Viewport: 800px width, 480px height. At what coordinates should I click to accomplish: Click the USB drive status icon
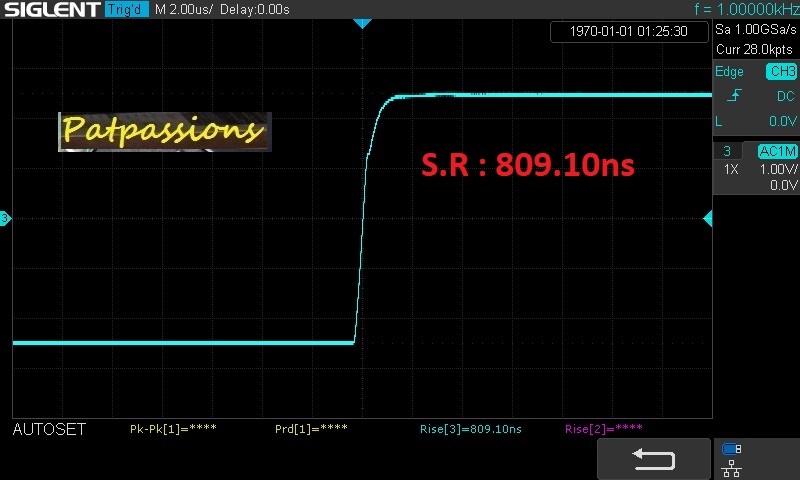(x=731, y=449)
